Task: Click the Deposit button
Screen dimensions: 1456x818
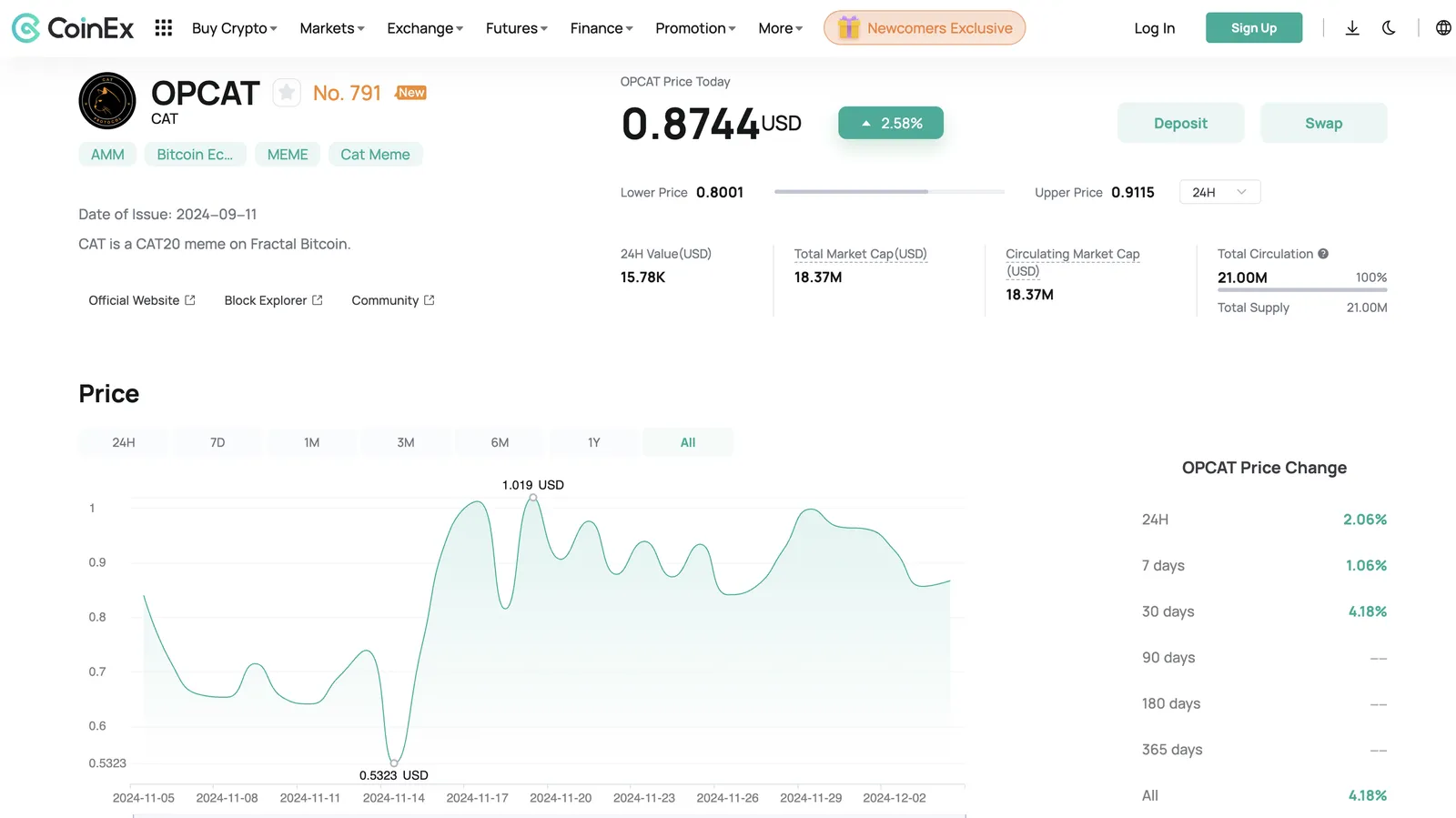Action: click(1180, 123)
